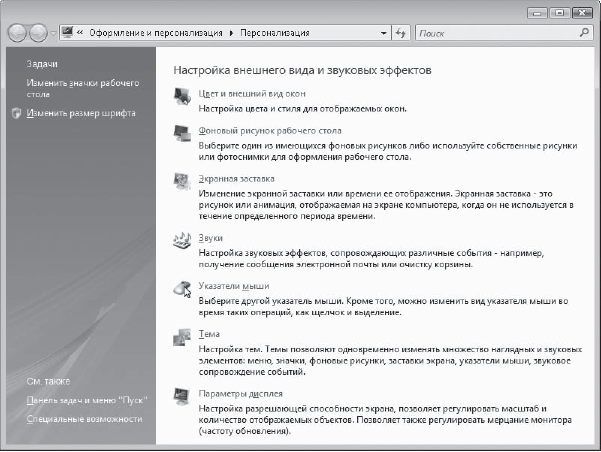The width and height of the screenshot is (601, 452).
Task: Open Цвет и внешний вид окон link
Action: (x=252, y=94)
